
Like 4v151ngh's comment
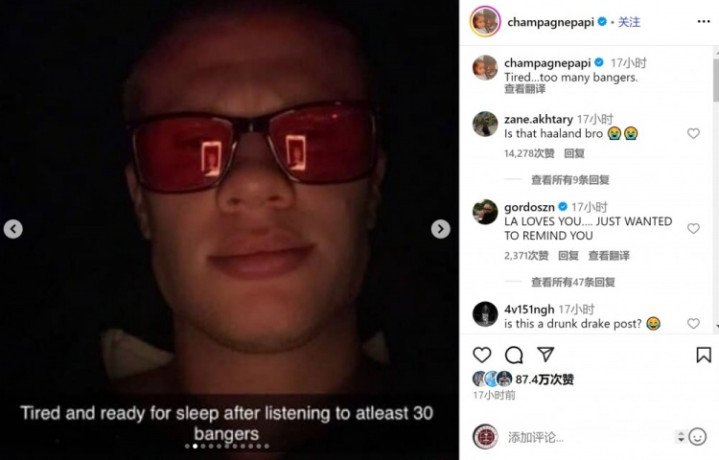(x=693, y=323)
